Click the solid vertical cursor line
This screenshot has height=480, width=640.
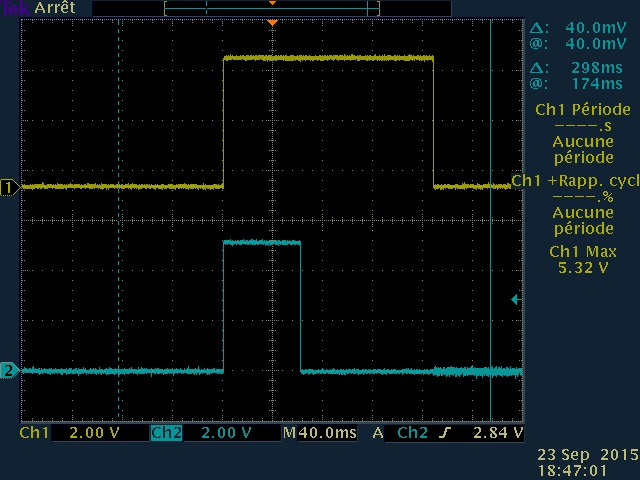491,220
